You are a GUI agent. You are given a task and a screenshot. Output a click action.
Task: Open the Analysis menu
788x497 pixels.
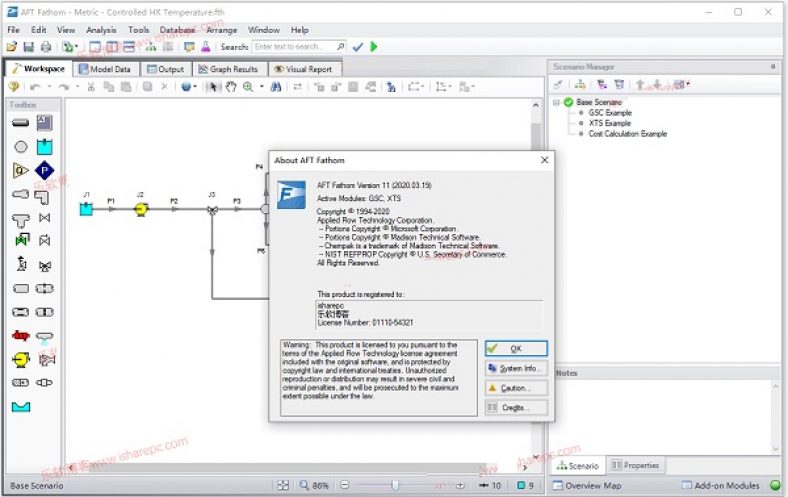tap(101, 30)
